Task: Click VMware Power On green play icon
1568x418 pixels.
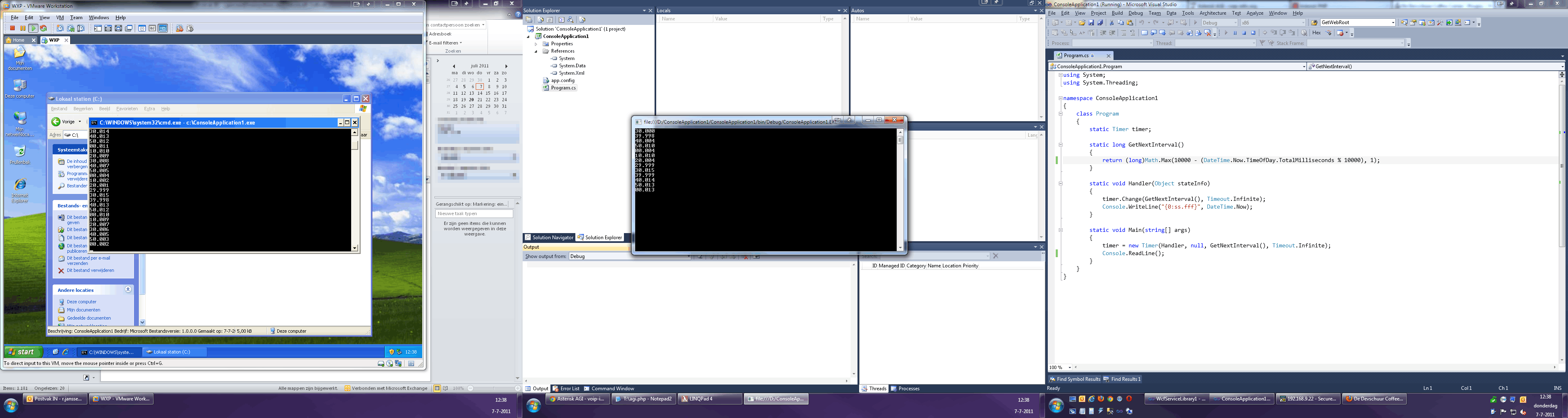Action: pyautogui.click(x=33, y=28)
